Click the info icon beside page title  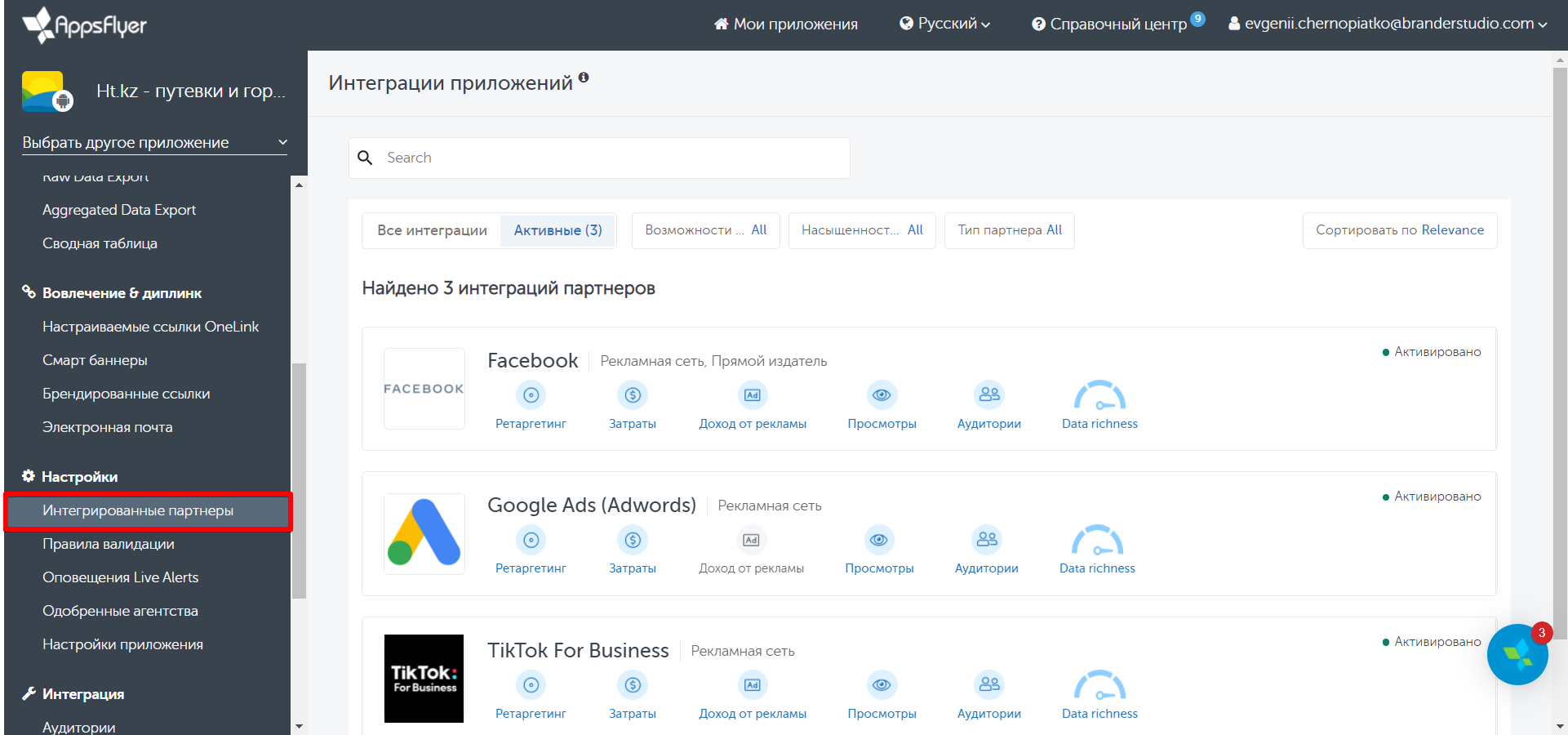584,78
